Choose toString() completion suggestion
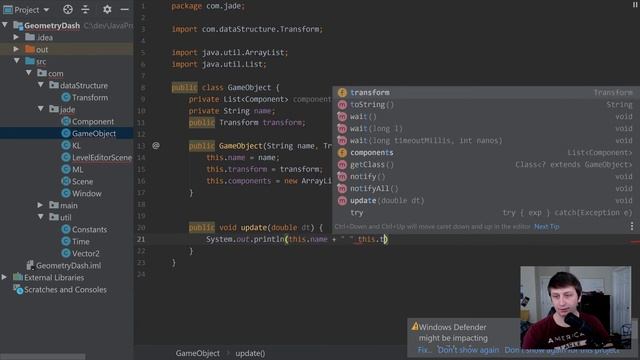The image size is (640, 360). pyautogui.click(x=485, y=104)
